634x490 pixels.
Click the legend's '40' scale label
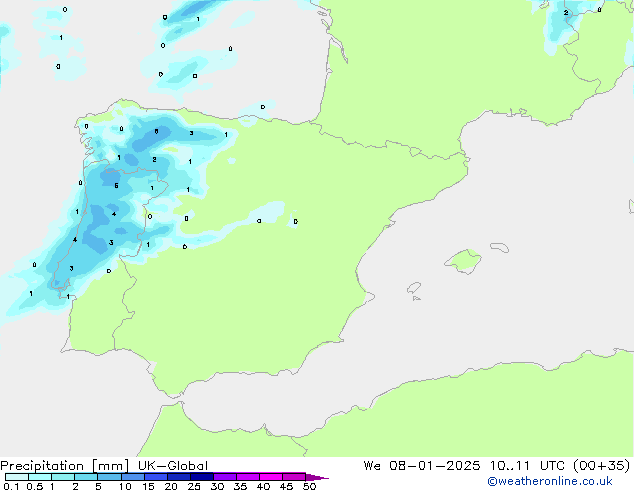[x=263, y=486]
